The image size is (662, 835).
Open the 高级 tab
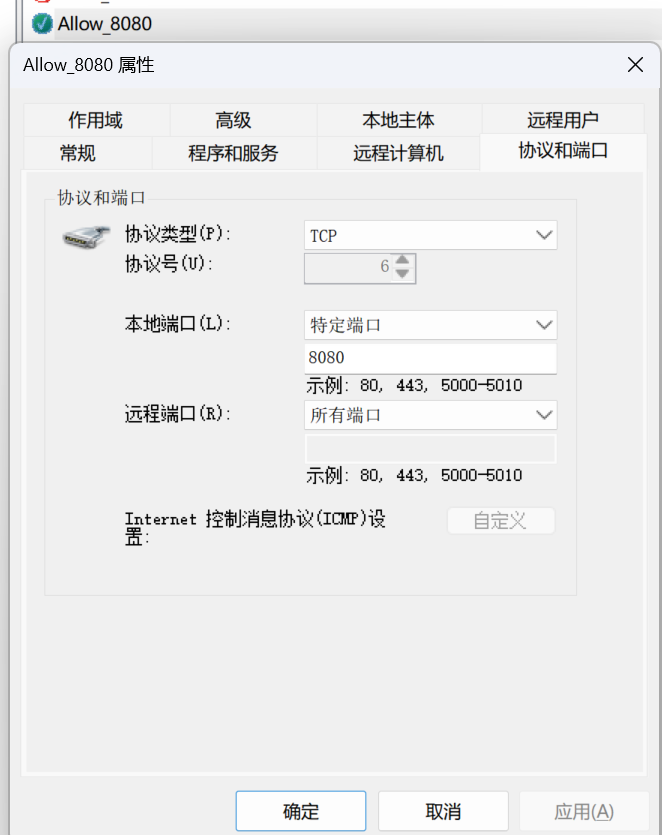pyautogui.click(x=233, y=121)
